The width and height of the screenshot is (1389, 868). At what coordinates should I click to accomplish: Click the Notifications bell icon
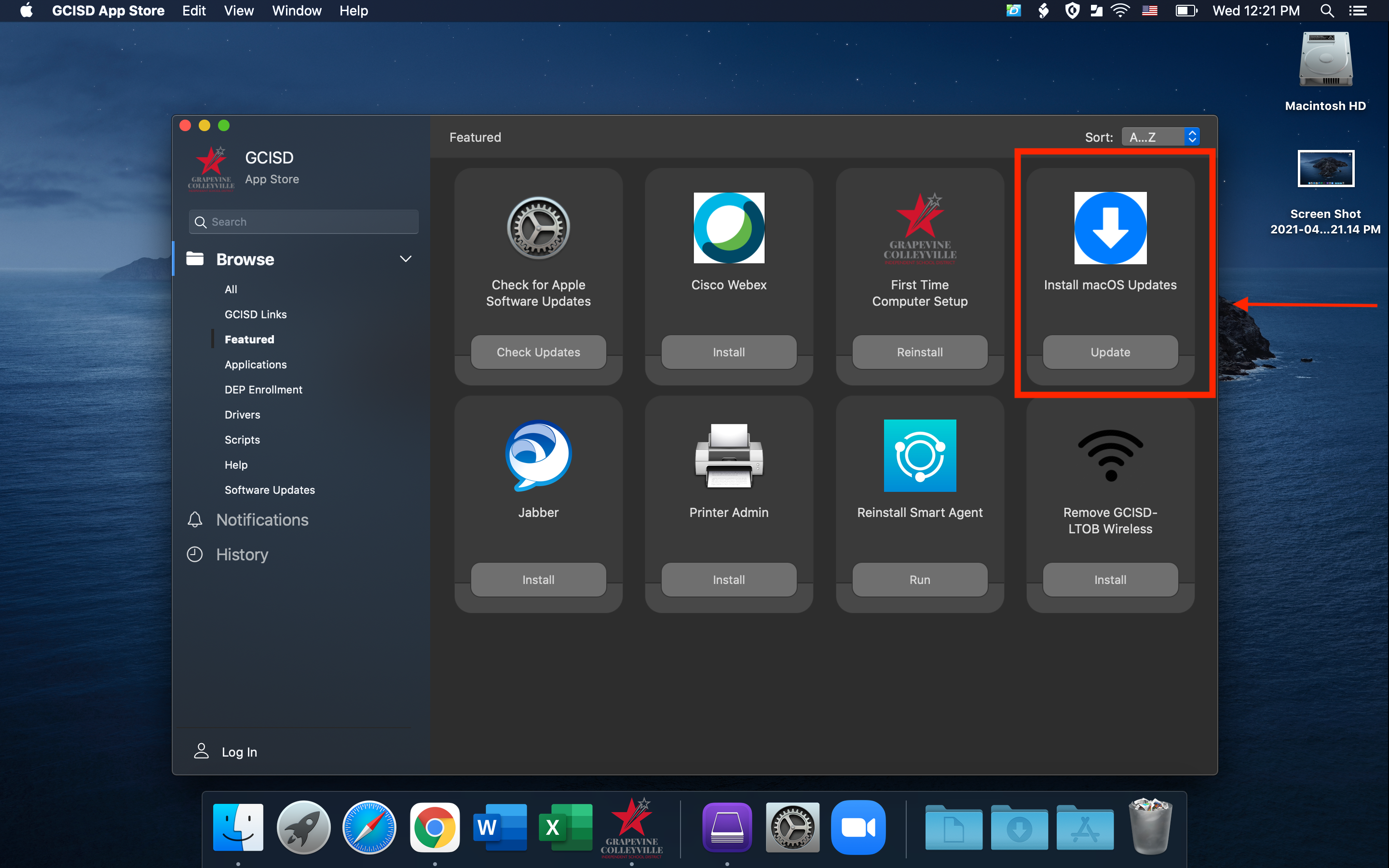coord(194,519)
